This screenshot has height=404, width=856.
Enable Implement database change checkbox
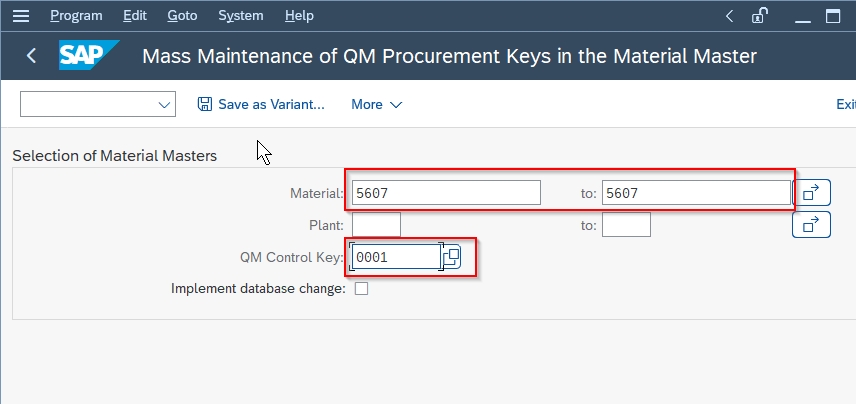pyautogui.click(x=361, y=289)
